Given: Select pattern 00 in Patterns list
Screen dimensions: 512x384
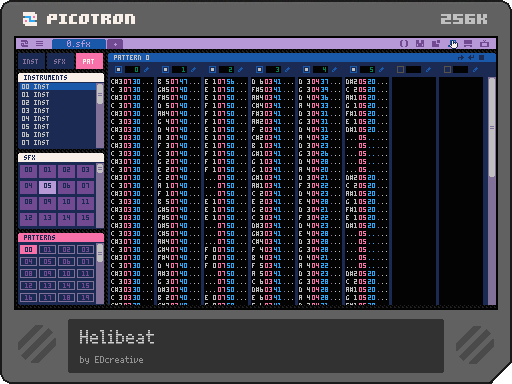Looking at the screenshot, I should click(x=28, y=250).
